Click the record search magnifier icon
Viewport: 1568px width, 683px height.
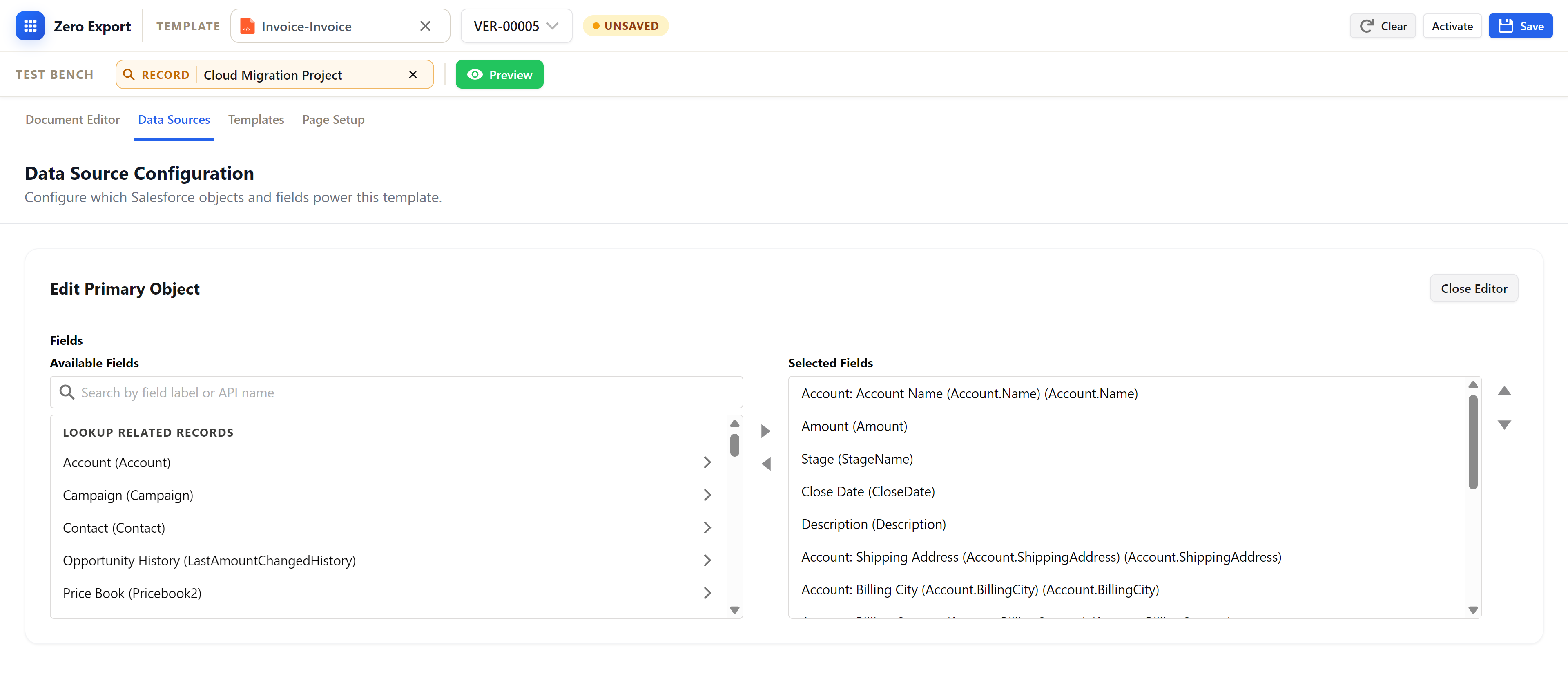click(x=128, y=74)
